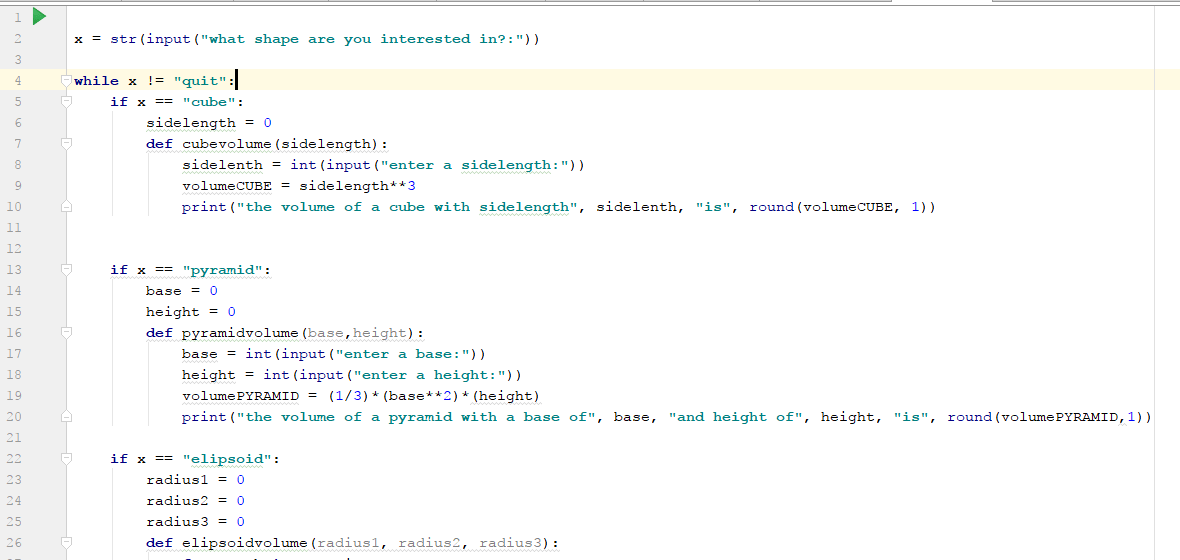Click gutter line number 2
1180x560 pixels.
click(x=17, y=38)
